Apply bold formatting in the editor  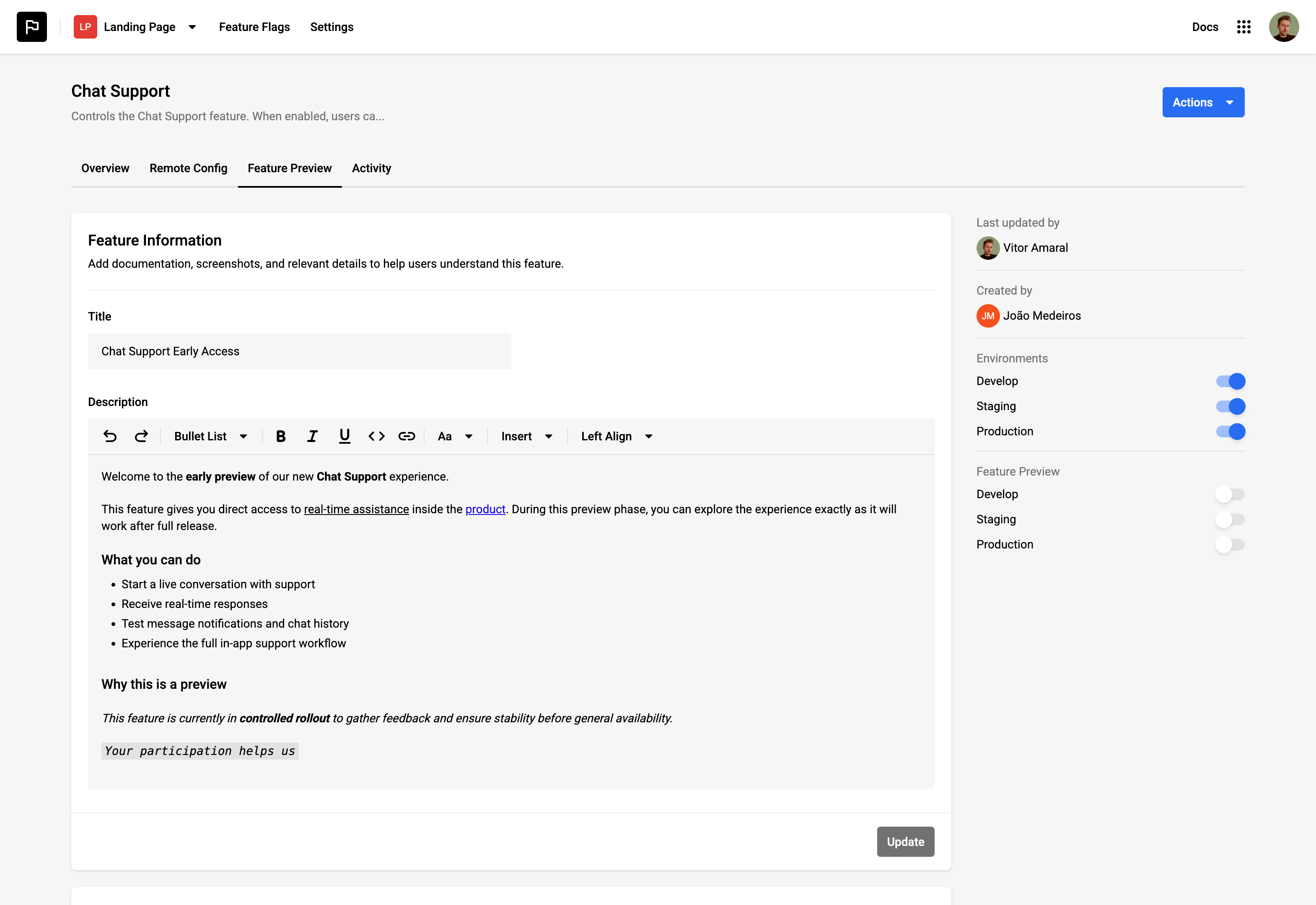click(x=280, y=436)
